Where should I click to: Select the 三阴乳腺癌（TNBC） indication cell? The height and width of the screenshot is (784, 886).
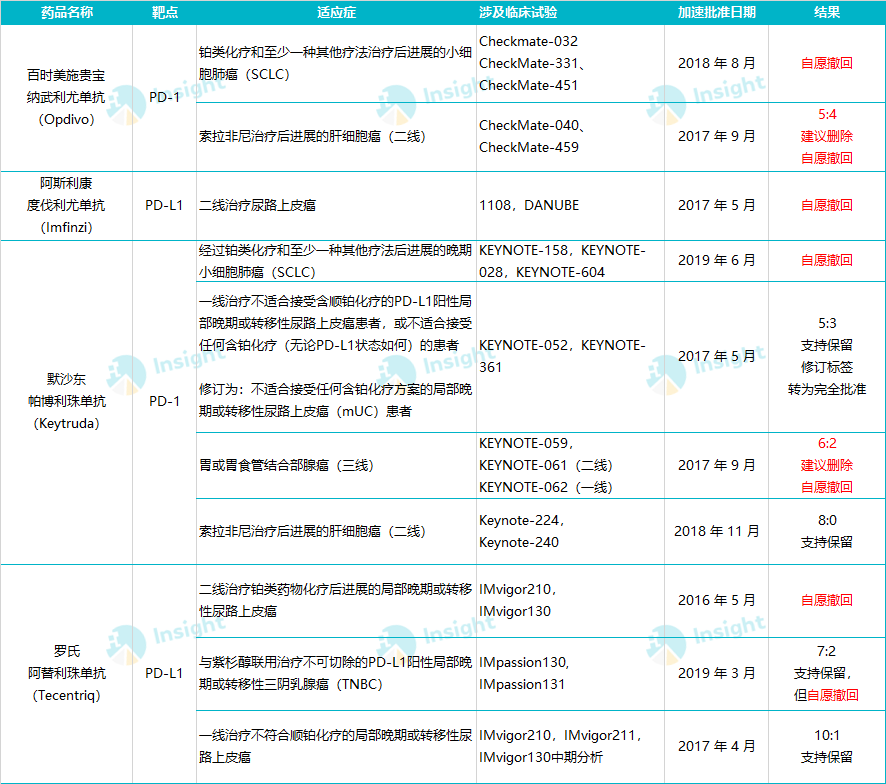click(336, 674)
